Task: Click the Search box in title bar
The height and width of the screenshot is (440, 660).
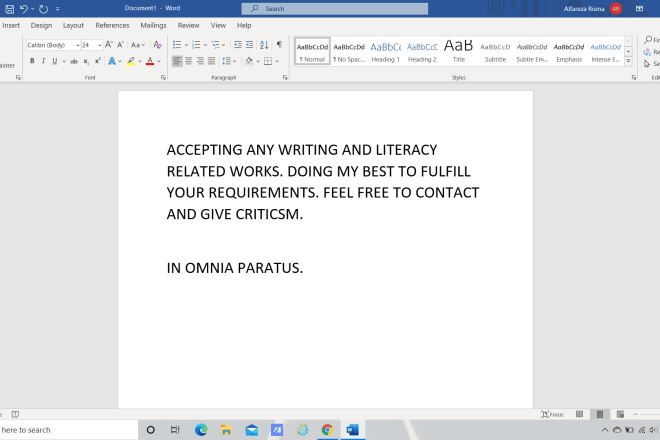Action: point(335,8)
